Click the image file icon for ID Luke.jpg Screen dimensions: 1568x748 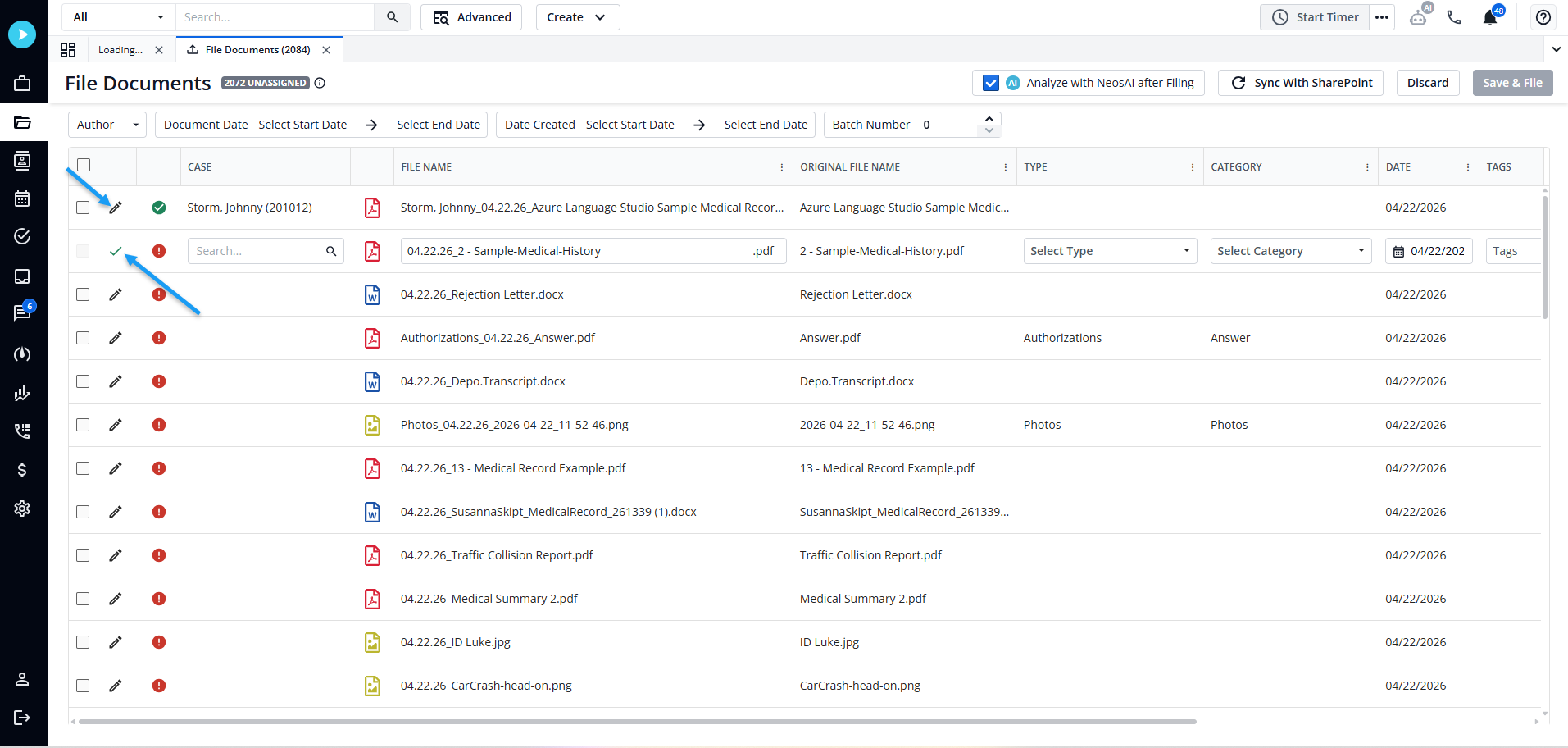(x=372, y=642)
